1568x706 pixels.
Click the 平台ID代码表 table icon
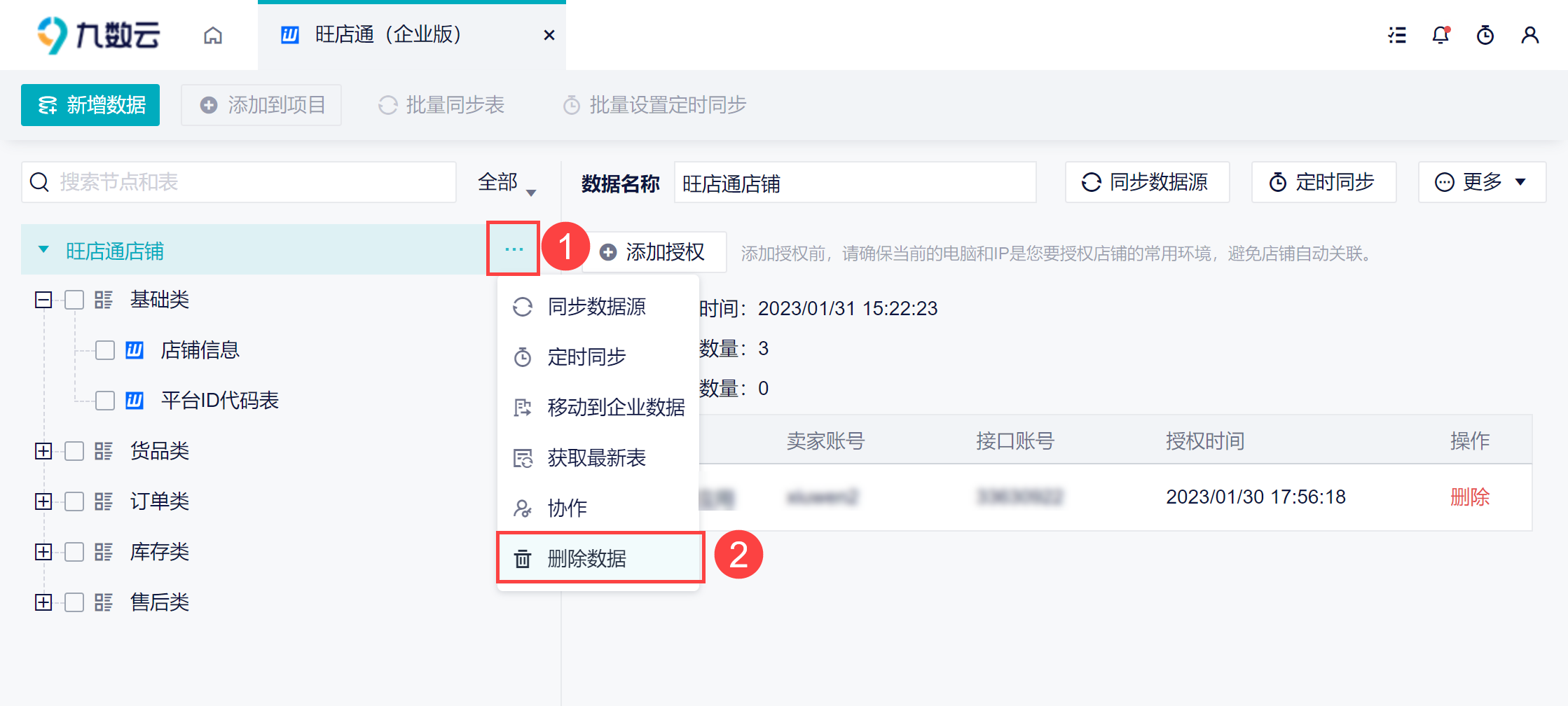coord(135,401)
